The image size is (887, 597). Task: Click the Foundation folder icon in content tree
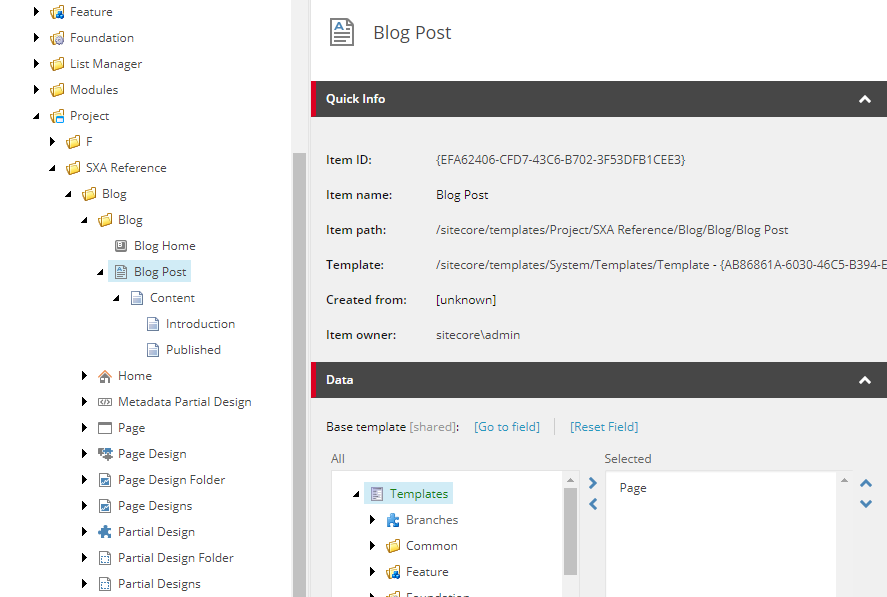57,38
